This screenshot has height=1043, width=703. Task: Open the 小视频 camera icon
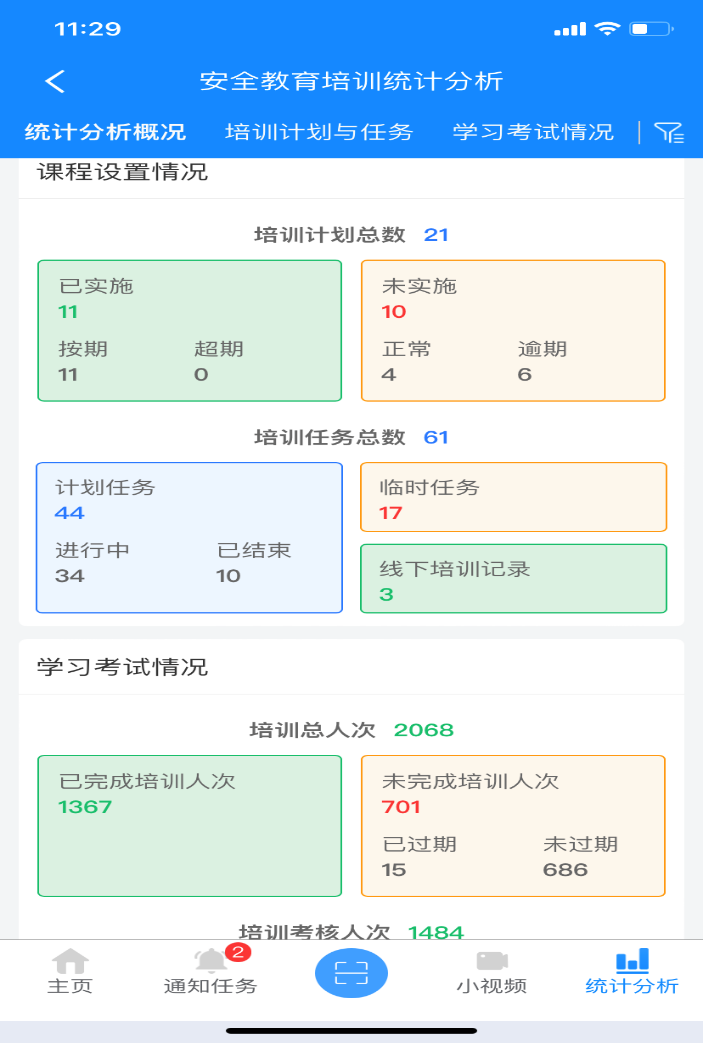click(x=491, y=961)
